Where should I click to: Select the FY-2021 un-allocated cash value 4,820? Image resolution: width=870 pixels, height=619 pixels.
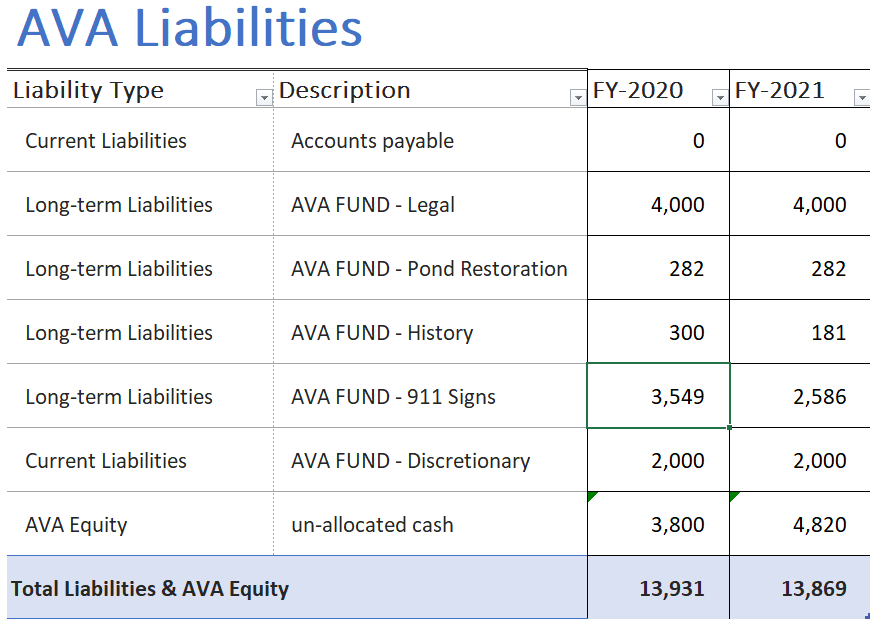[801, 525]
